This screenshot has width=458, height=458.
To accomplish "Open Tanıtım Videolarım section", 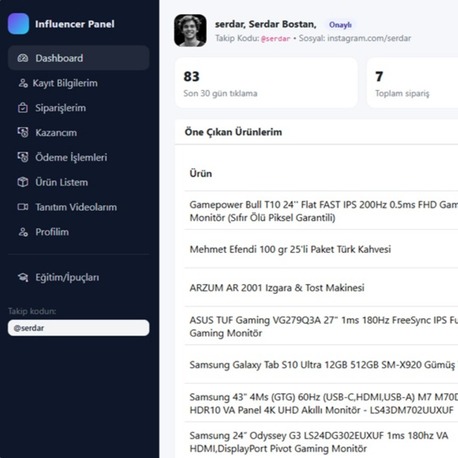I will click(79, 207).
